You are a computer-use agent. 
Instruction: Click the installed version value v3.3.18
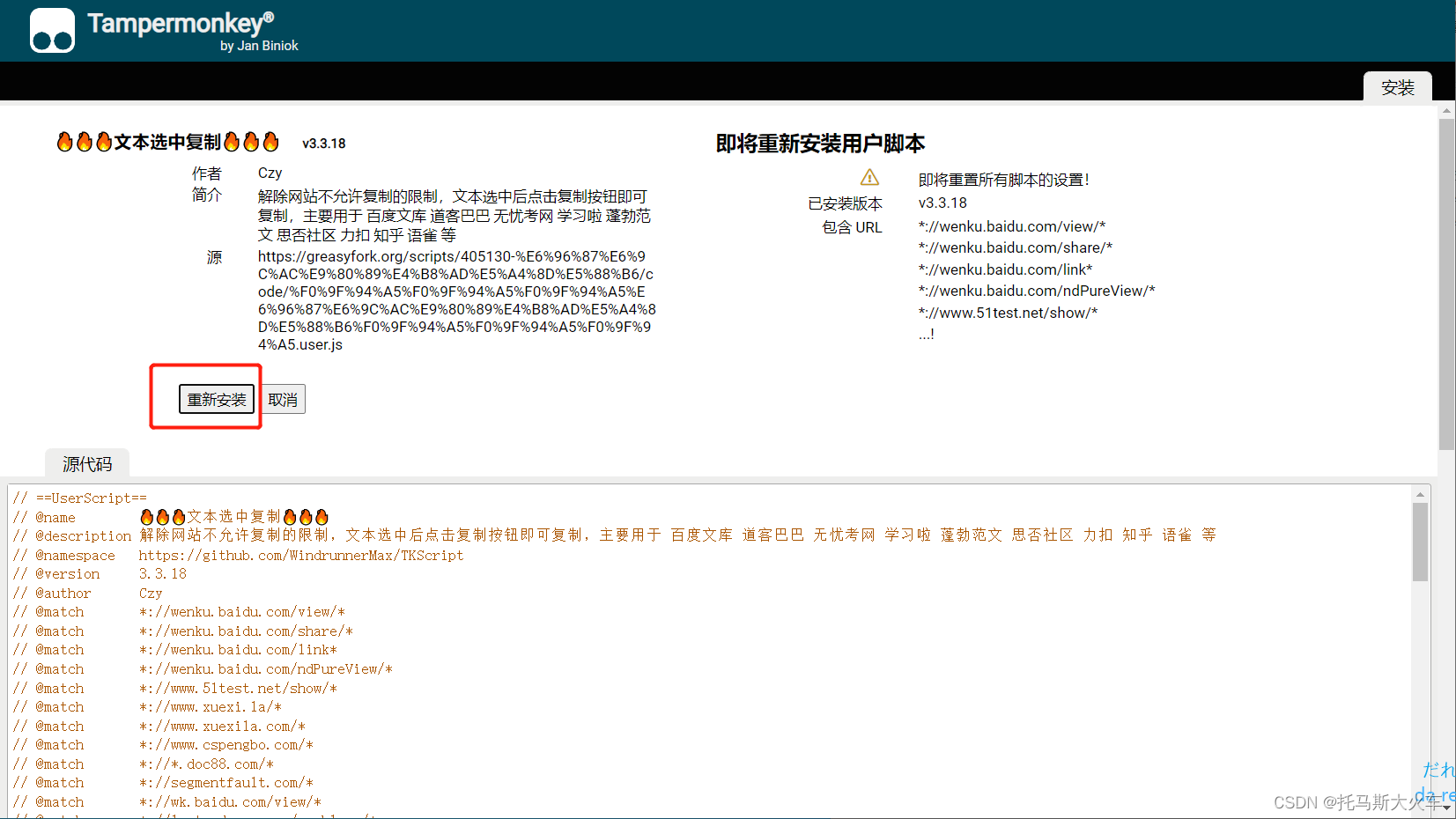[942, 203]
